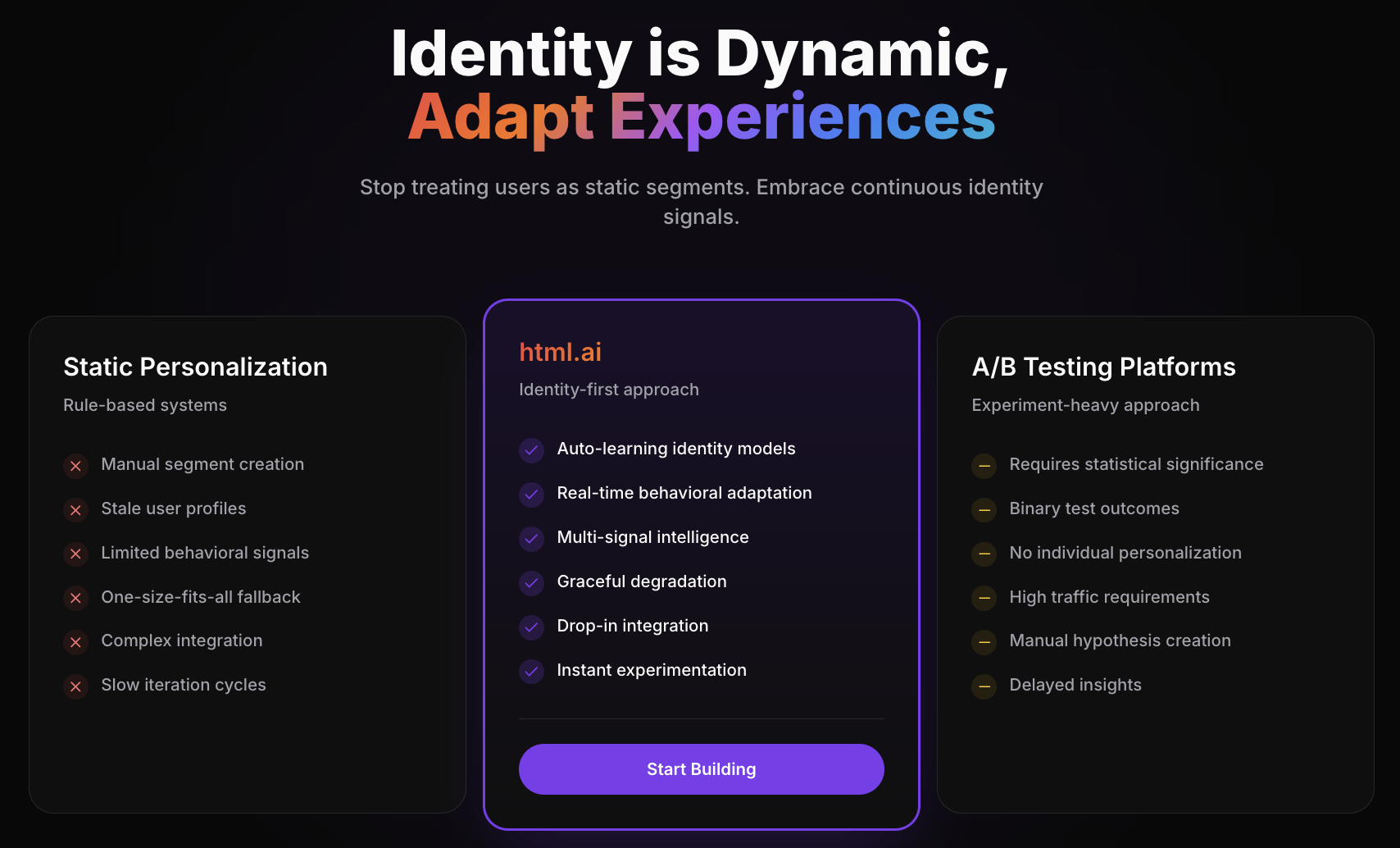Viewport: 1400px width, 848px height.
Task: Click the No individual personalization text
Action: pos(1125,553)
